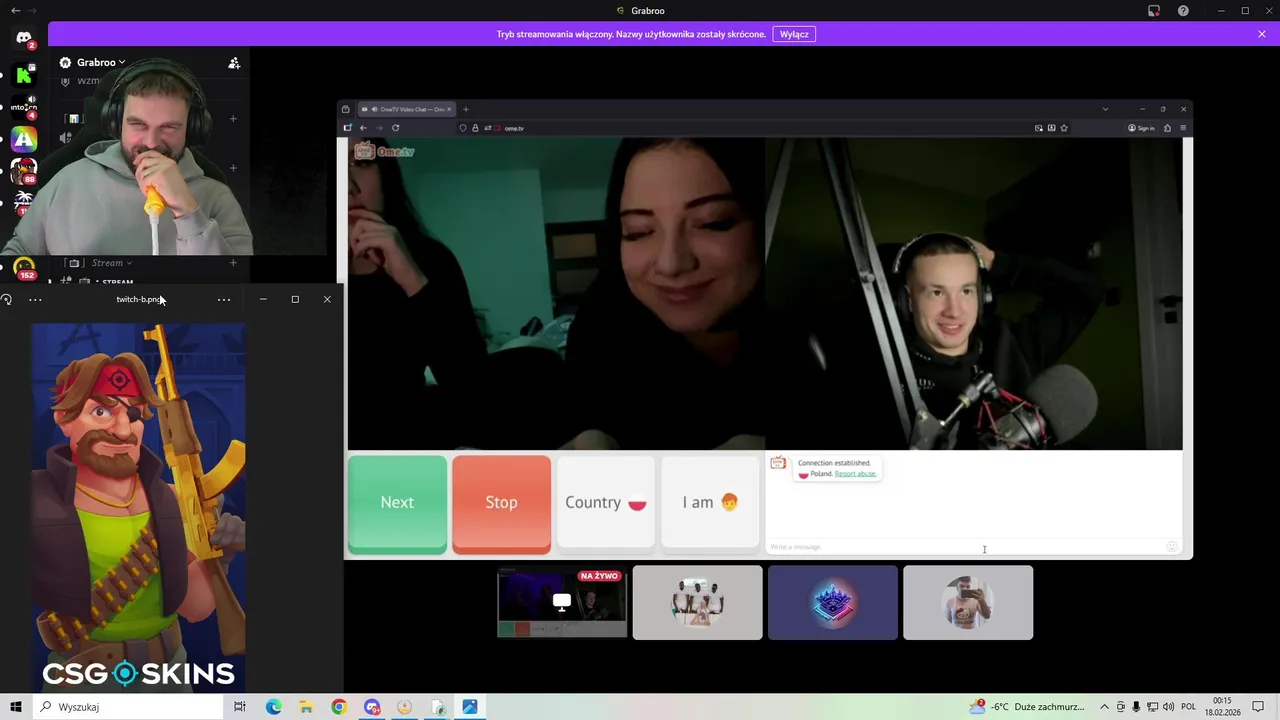Open the Discord inbox icon in title bar
The height and width of the screenshot is (720, 1280).
point(1154,11)
